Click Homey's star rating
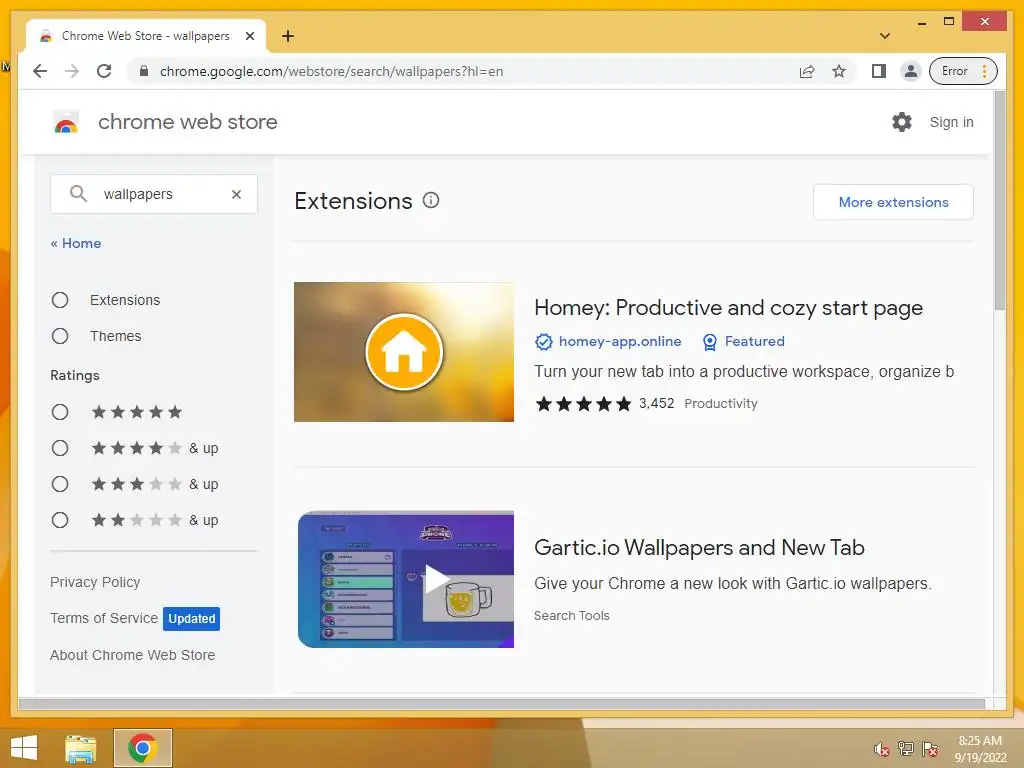1024x768 pixels. pyautogui.click(x=583, y=404)
